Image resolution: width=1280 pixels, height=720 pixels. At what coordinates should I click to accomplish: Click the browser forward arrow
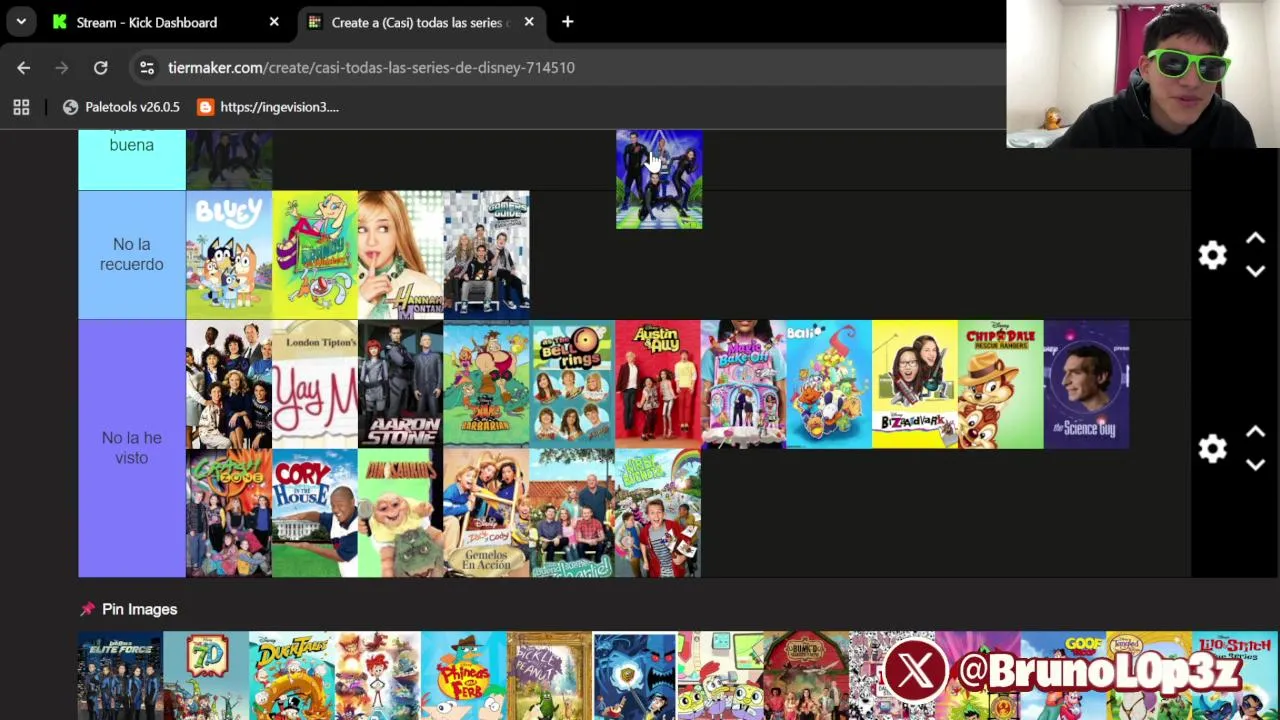click(x=61, y=68)
